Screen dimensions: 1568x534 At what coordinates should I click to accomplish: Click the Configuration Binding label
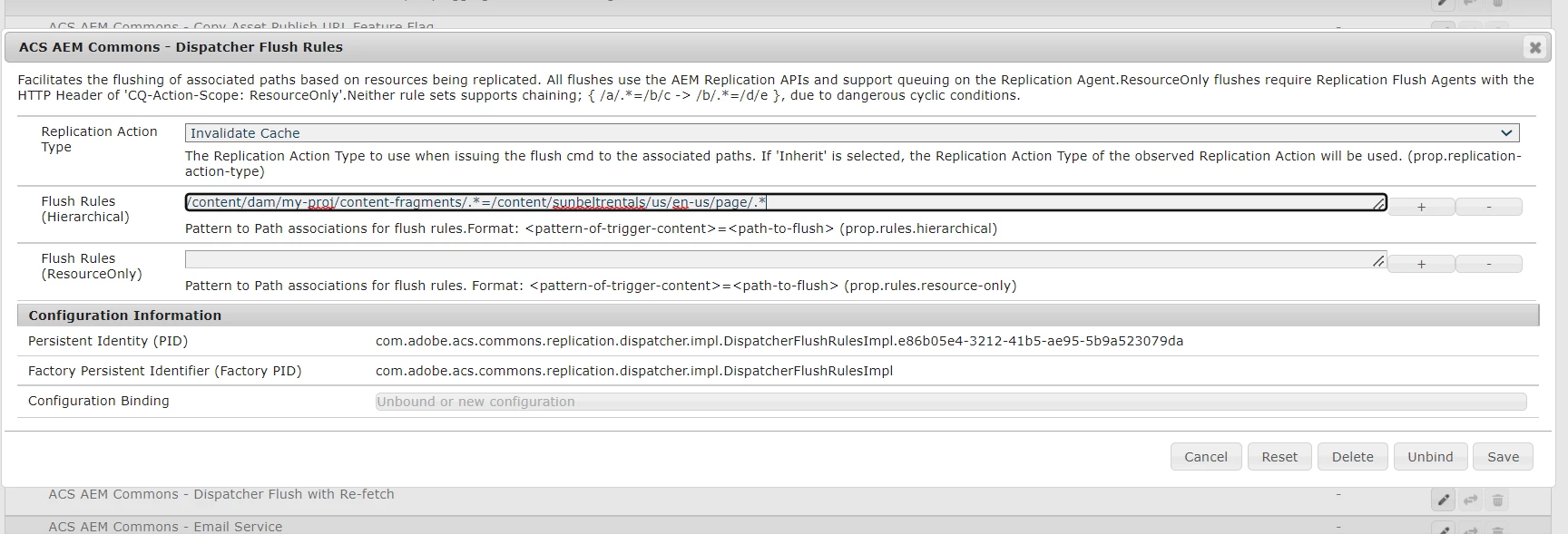(x=99, y=401)
